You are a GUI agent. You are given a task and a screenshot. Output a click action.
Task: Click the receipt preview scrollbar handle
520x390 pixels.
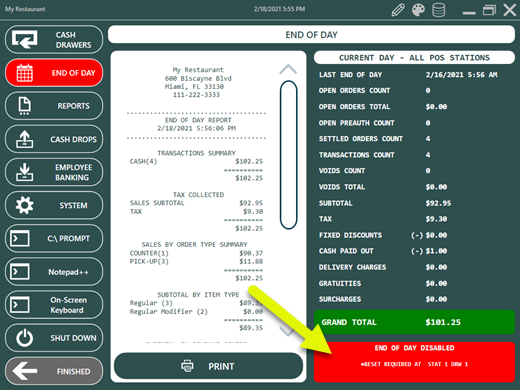[288, 155]
